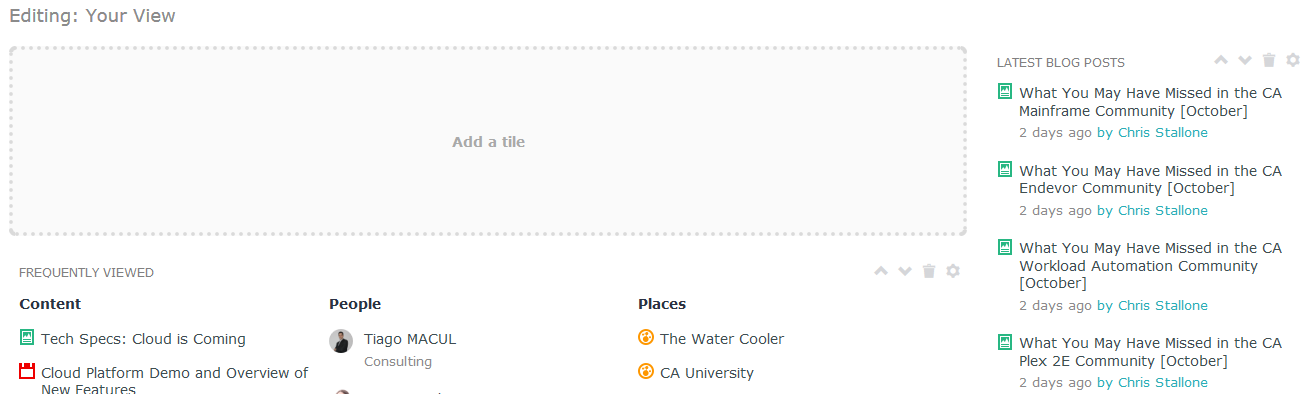Delete the Frequently Viewed tile
Viewport: 1314px width, 394px height.
(929, 271)
